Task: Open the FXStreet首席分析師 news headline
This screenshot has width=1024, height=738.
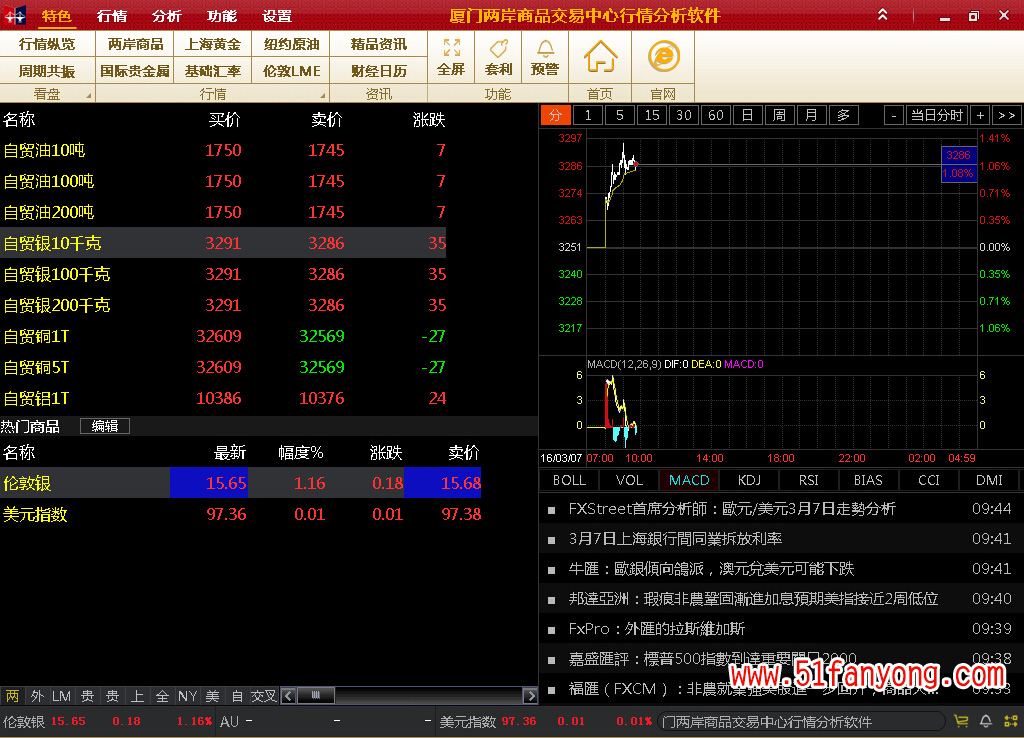Action: click(732, 509)
